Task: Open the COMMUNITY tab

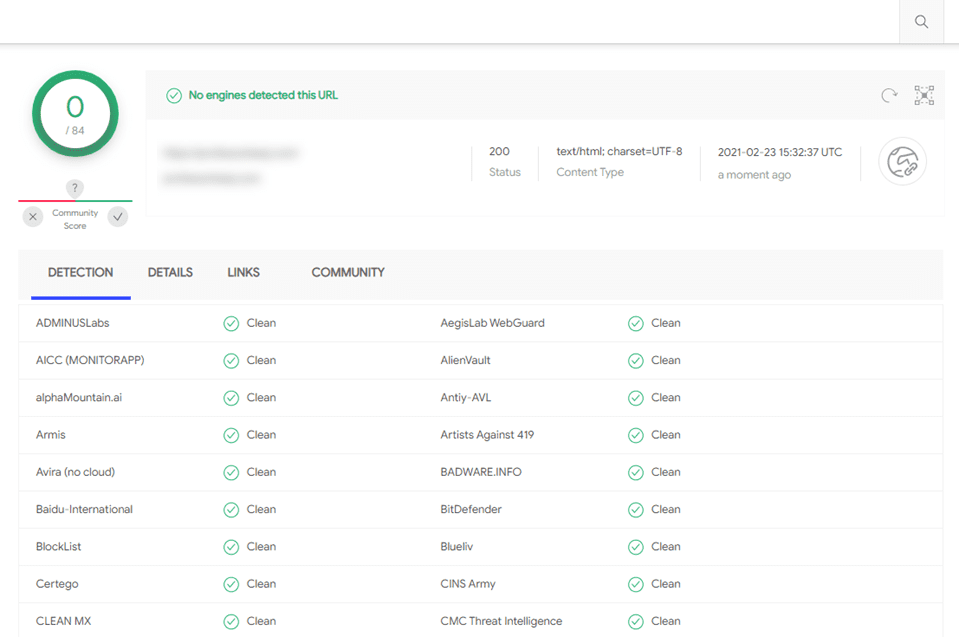Action: coord(348,272)
